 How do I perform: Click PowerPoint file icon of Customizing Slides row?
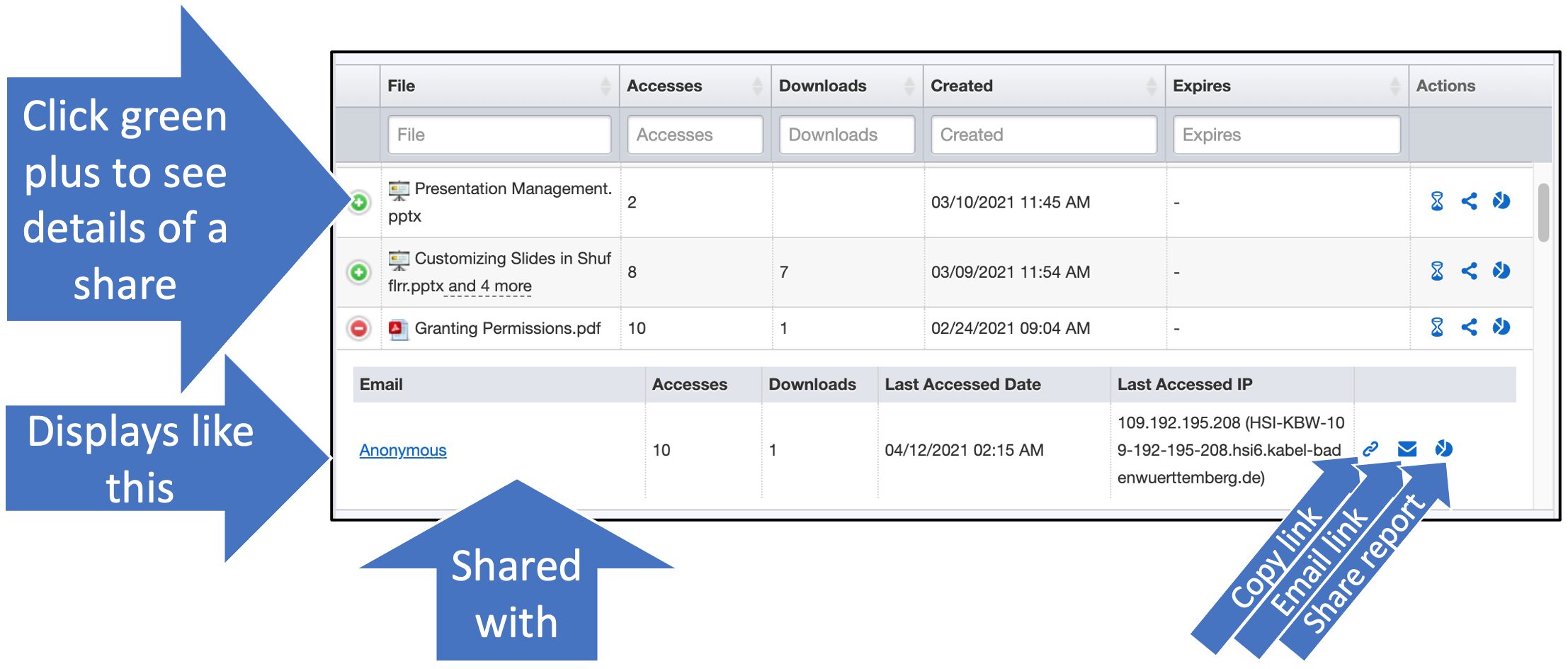(399, 260)
